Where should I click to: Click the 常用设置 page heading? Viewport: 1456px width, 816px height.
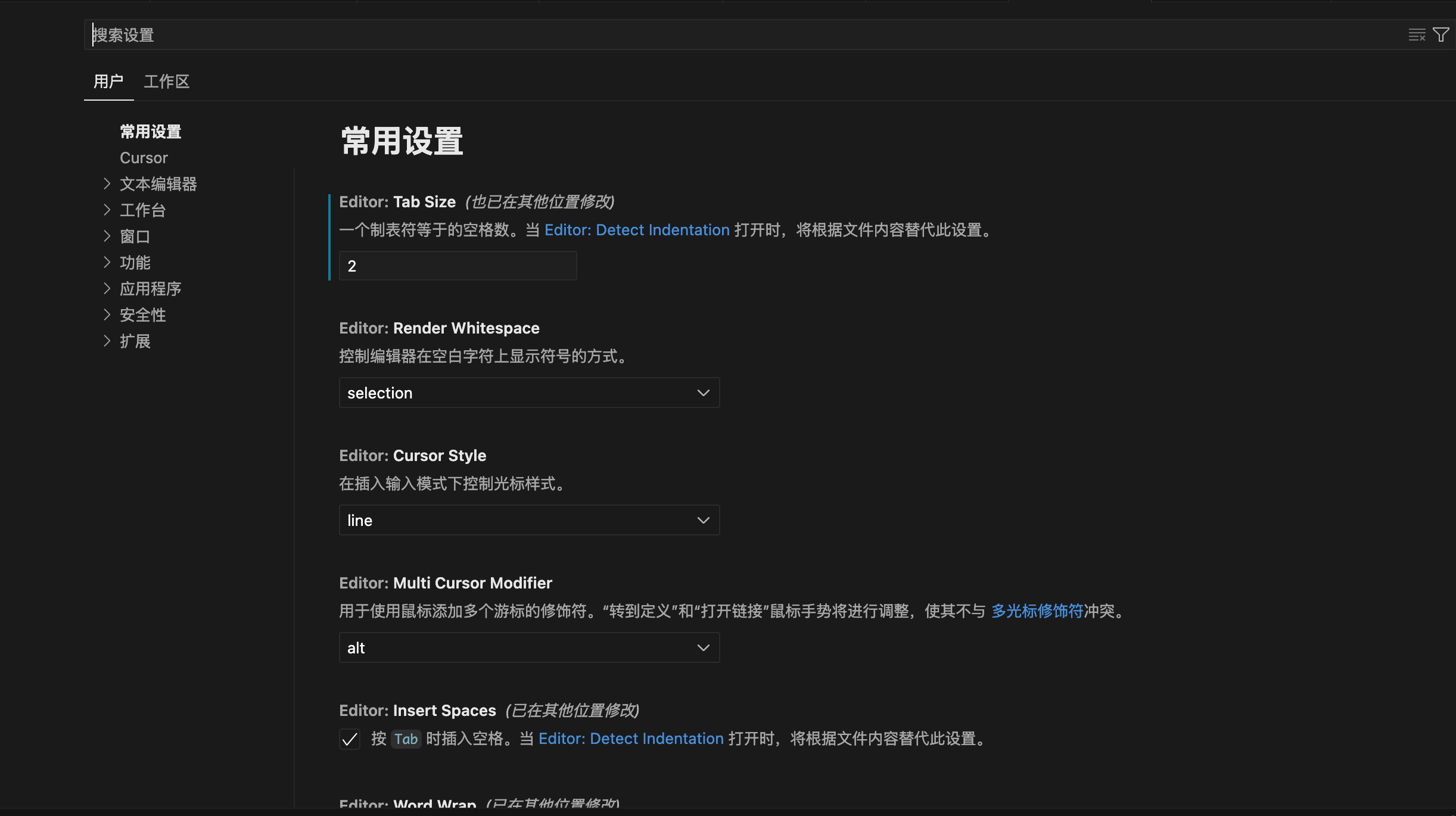point(402,141)
